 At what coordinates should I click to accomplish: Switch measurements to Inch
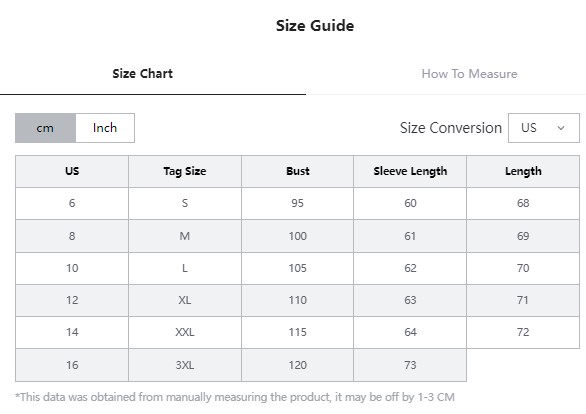point(105,128)
